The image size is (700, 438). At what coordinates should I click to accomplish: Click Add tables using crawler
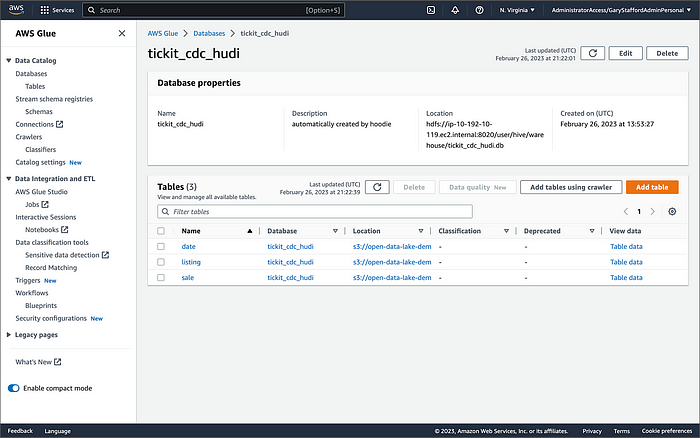(x=571, y=187)
